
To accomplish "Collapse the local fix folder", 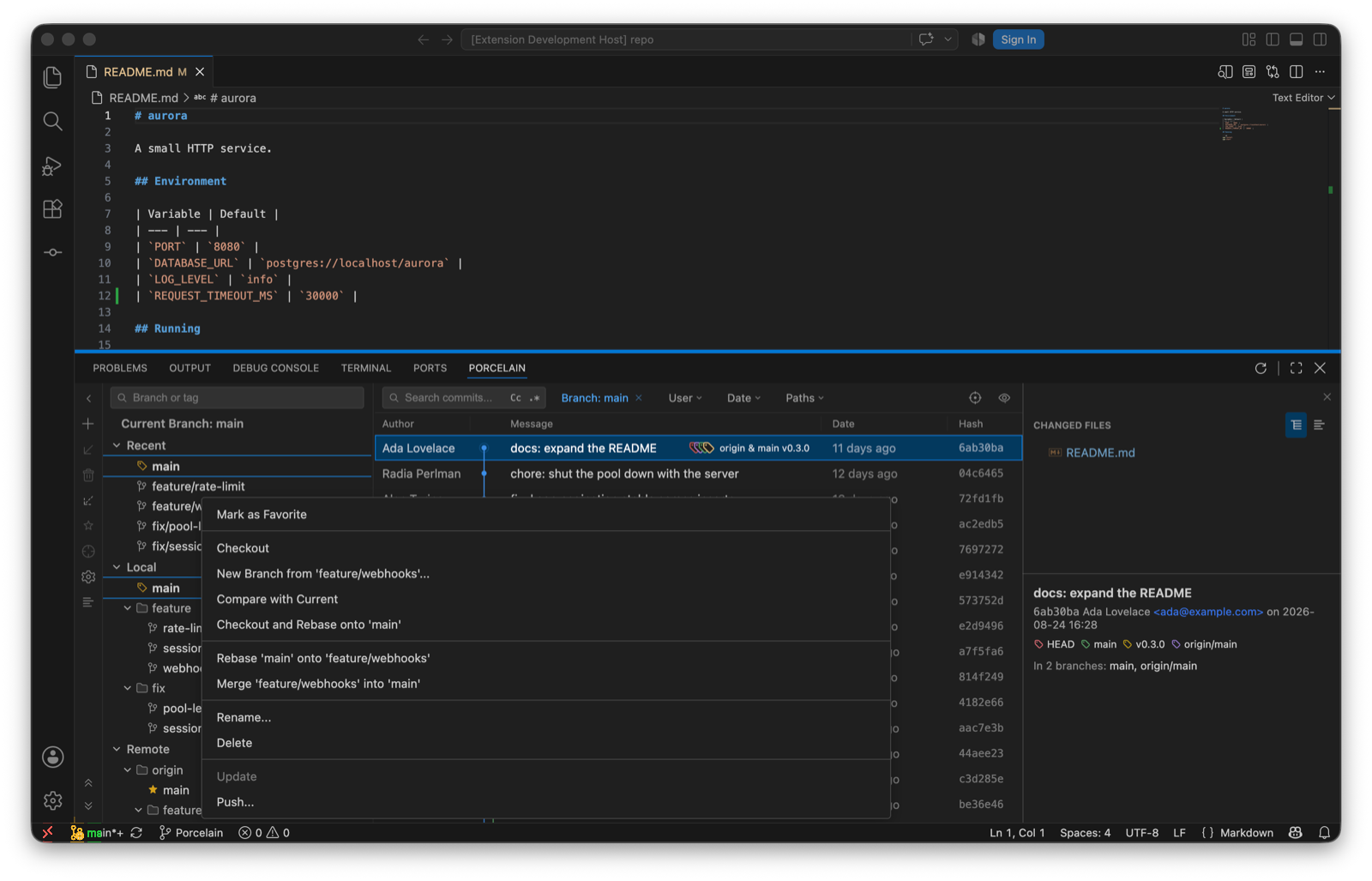I will [128, 688].
